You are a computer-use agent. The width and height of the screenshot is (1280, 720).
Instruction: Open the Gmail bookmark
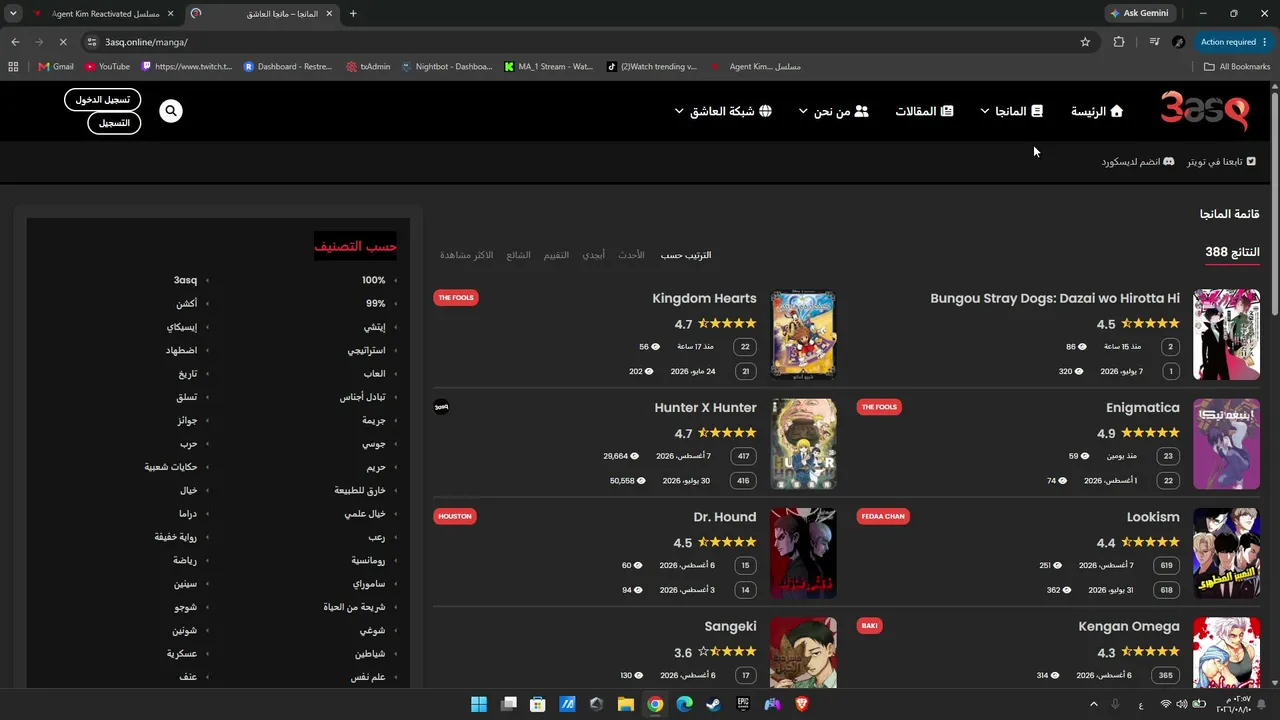click(x=56, y=67)
